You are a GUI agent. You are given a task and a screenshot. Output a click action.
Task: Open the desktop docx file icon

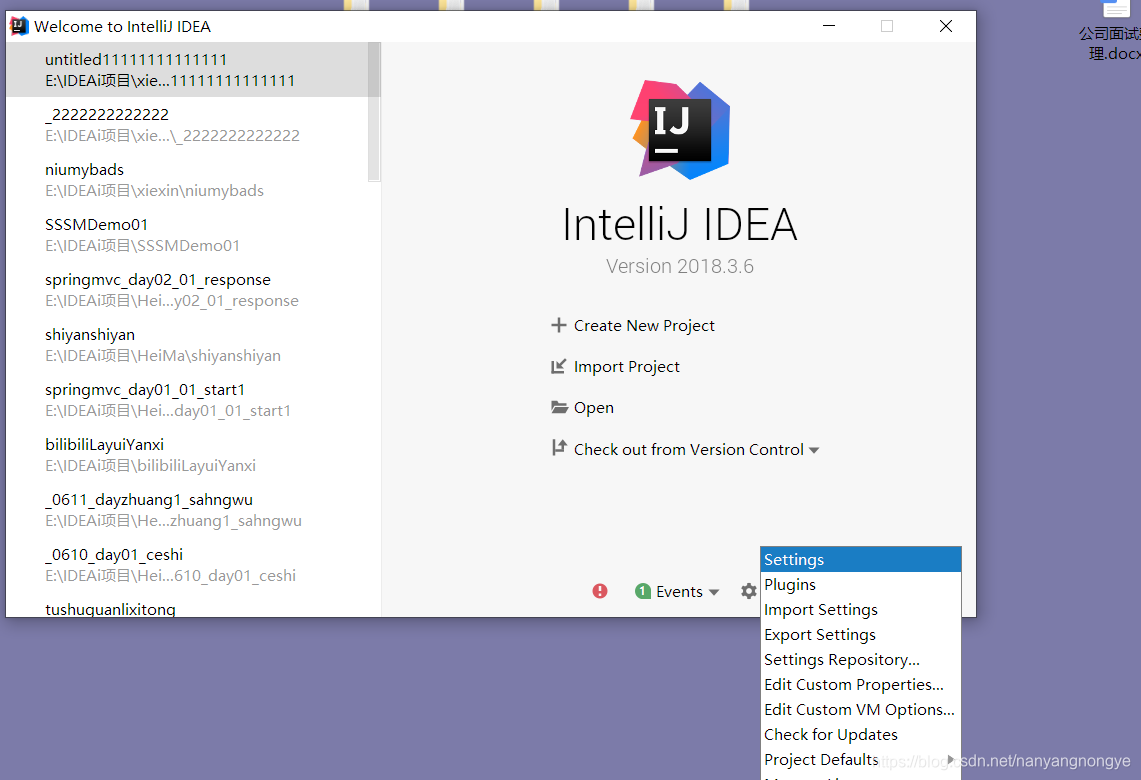[x=1116, y=9]
